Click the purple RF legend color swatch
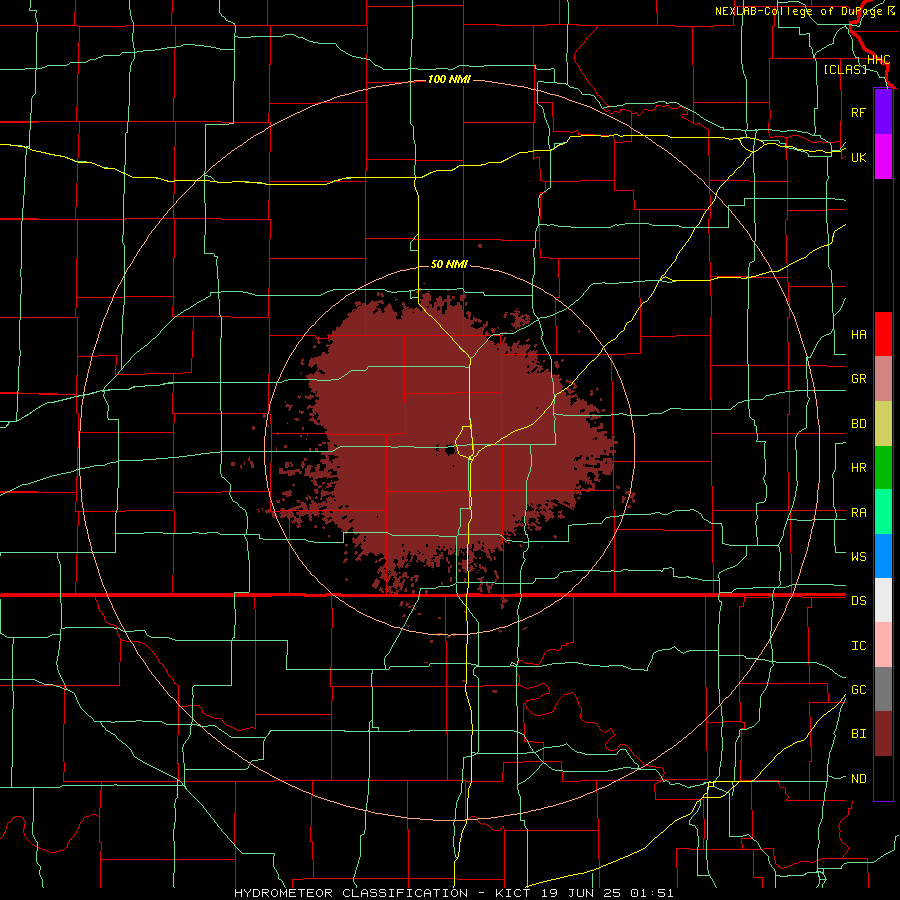The height and width of the screenshot is (900, 900). [x=883, y=112]
